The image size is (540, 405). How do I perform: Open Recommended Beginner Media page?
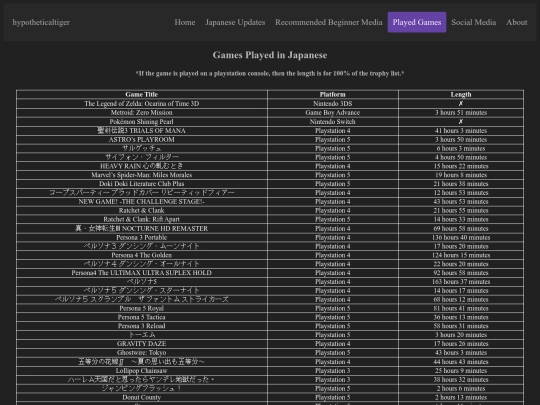pyautogui.click(x=329, y=22)
